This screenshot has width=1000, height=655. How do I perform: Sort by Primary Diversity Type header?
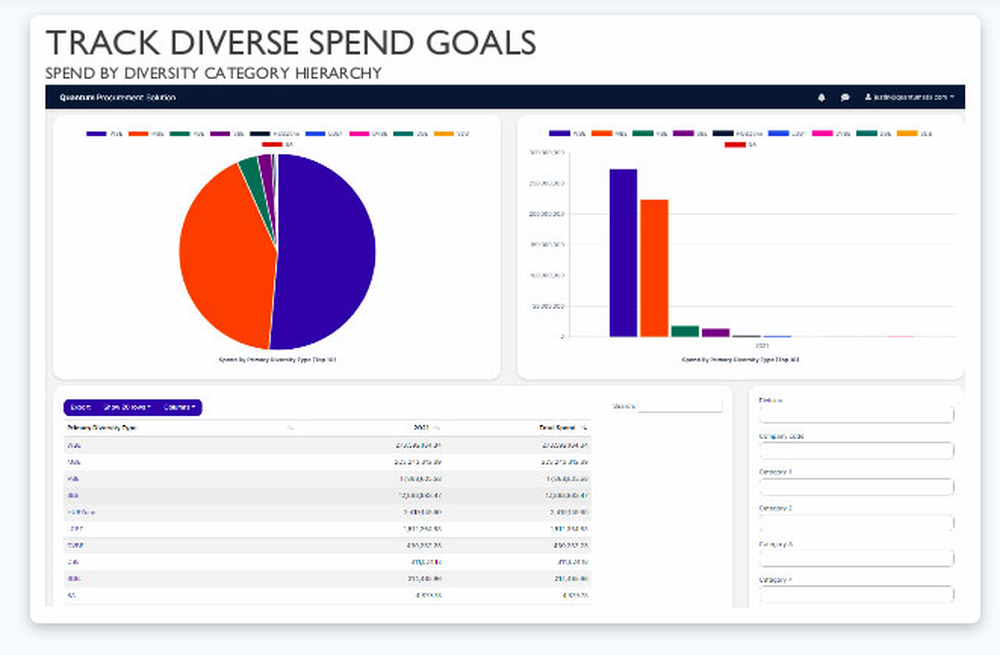tap(105, 427)
